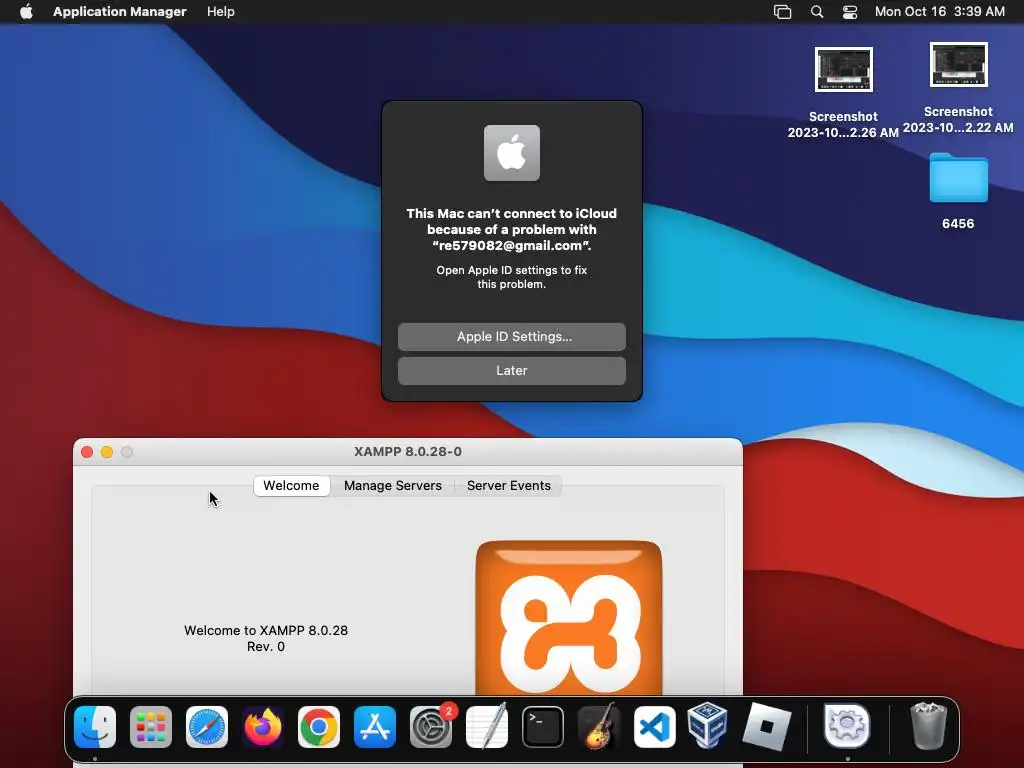Image resolution: width=1024 pixels, height=768 pixels.
Task: Open GarageBand from the dock
Action: click(599, 727)
